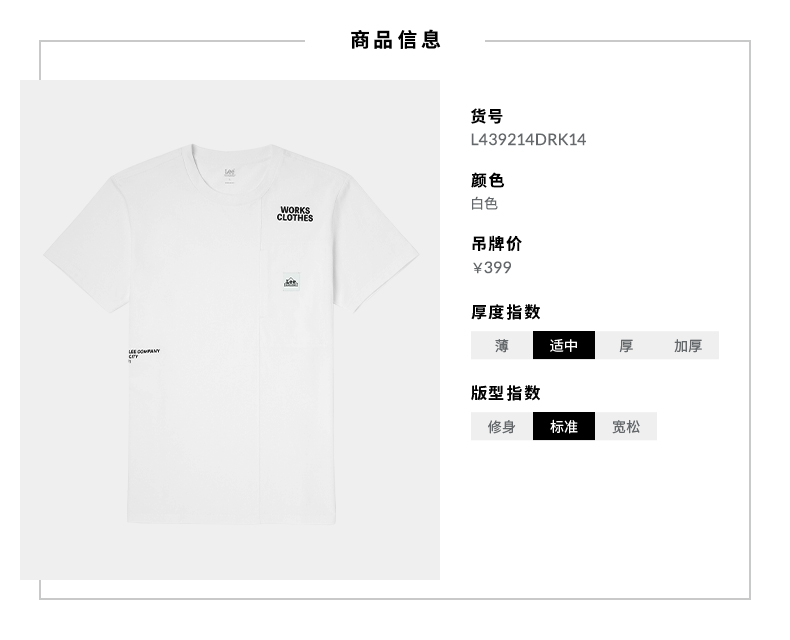Choose the 宽松 fit option
This screenshot has height=640, width=790.
(x=626, y=426)
